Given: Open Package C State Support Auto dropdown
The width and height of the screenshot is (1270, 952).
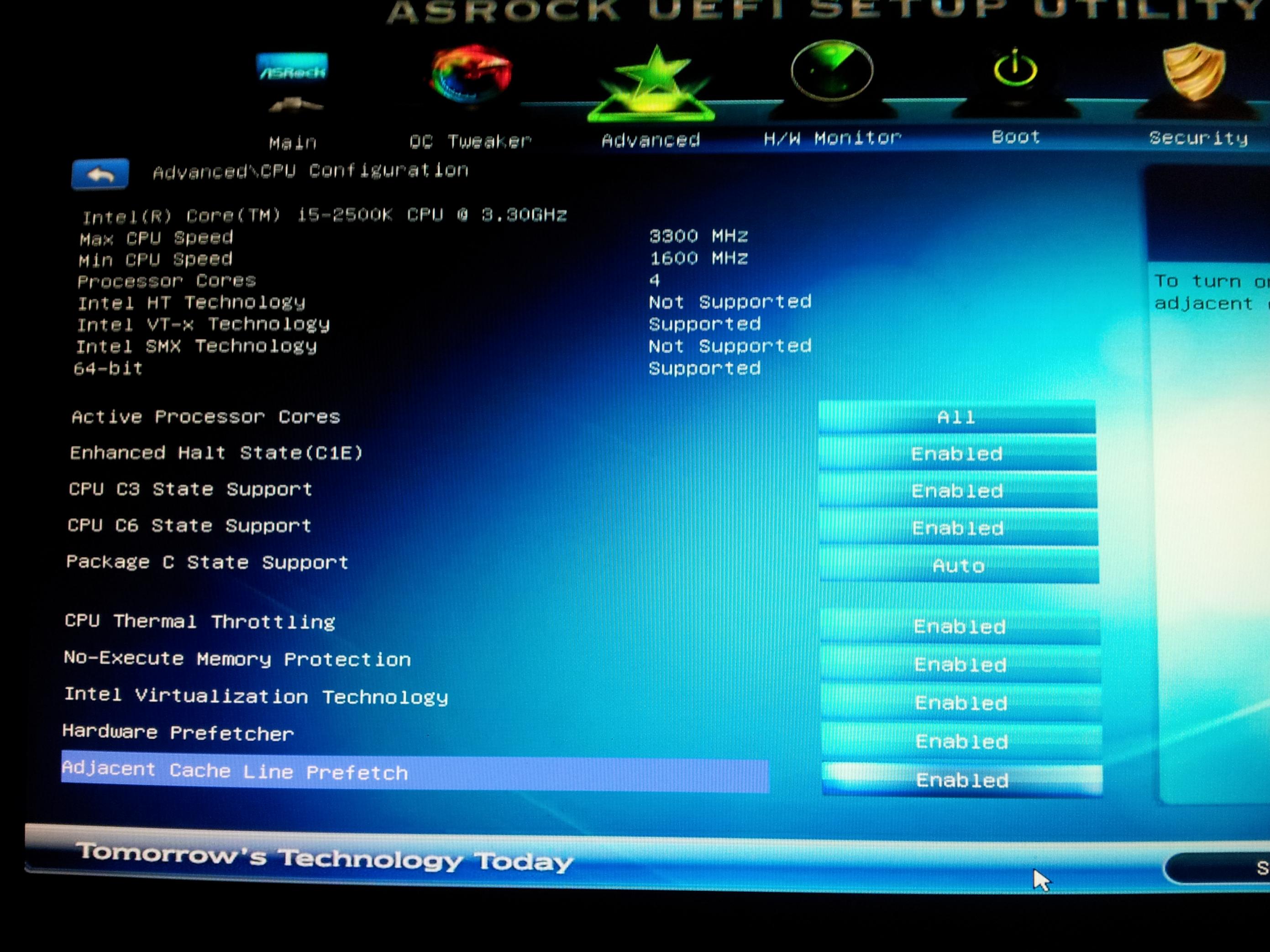Looking at the screenshot, I should point(959,566).
